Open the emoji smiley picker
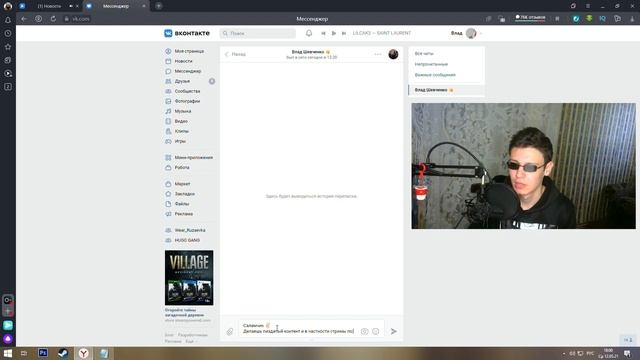 [x=376, y=331]
